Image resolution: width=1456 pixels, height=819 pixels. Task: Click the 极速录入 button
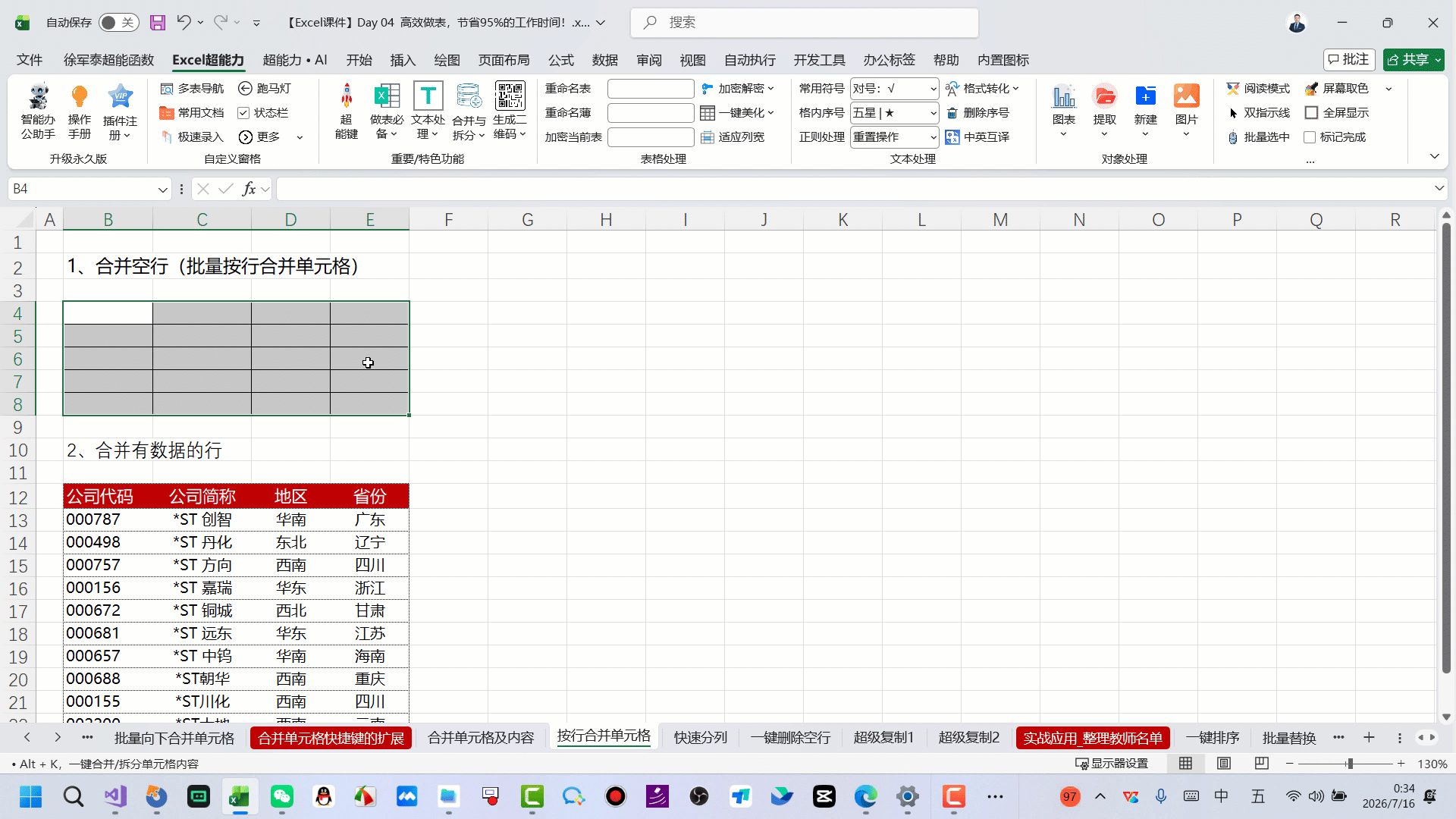pyautogui.click(x=192, y=137)
